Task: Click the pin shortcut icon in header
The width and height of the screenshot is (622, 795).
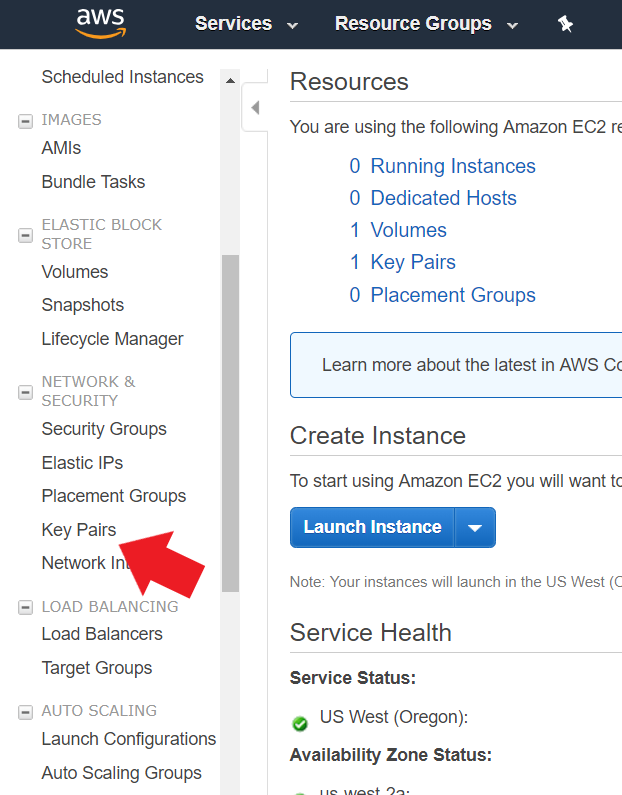Action: point(565,24)
